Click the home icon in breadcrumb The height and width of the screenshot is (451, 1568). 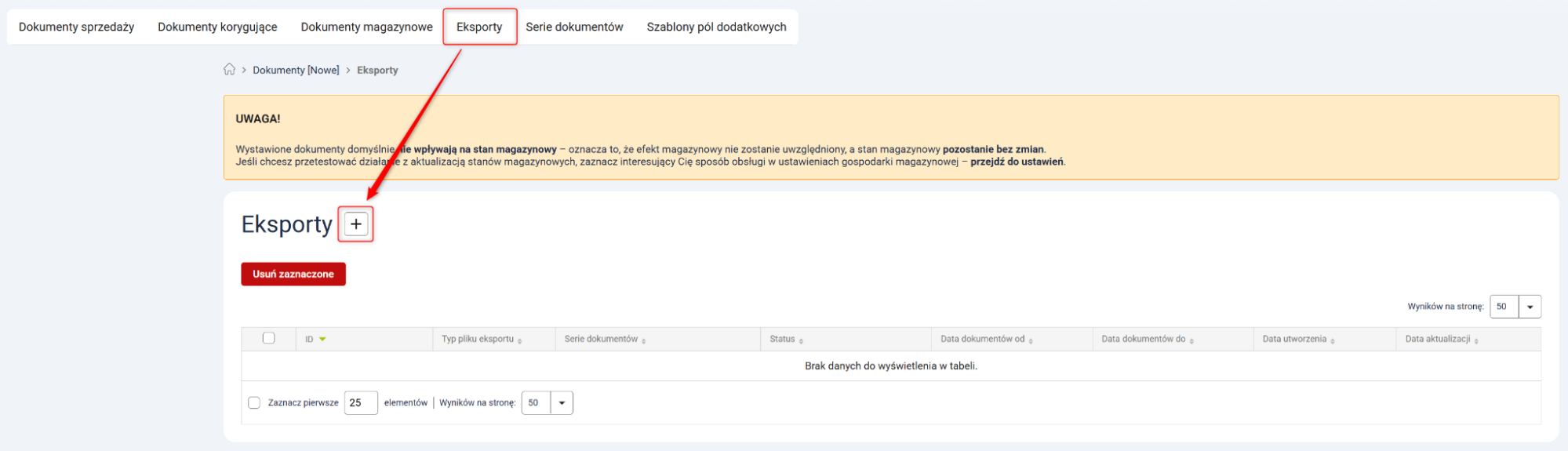229,70
